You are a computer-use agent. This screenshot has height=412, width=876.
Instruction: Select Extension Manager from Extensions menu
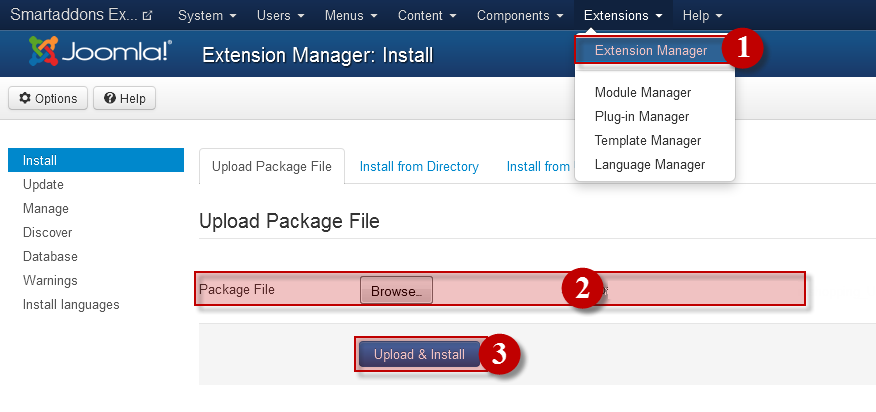650,50
